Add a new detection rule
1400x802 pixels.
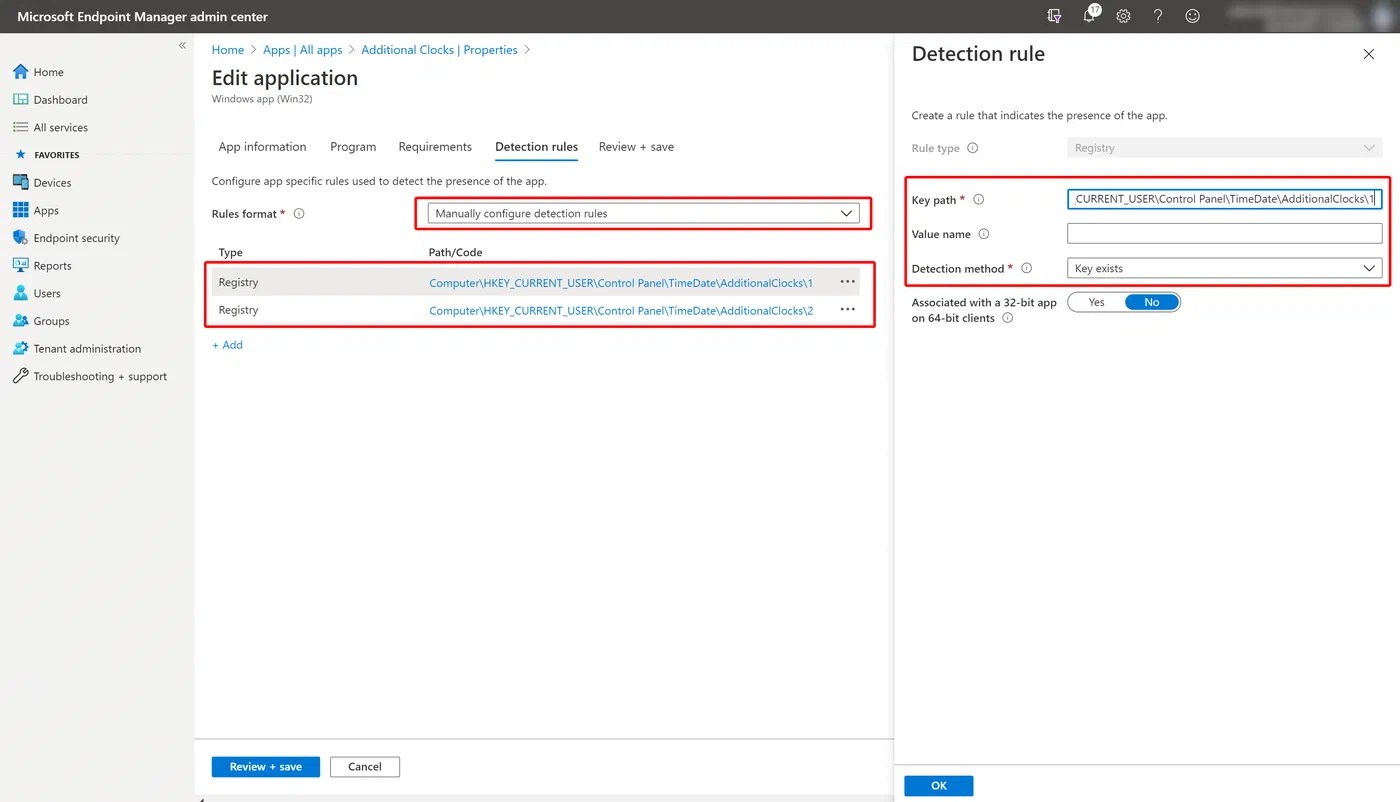coord(227,345)
